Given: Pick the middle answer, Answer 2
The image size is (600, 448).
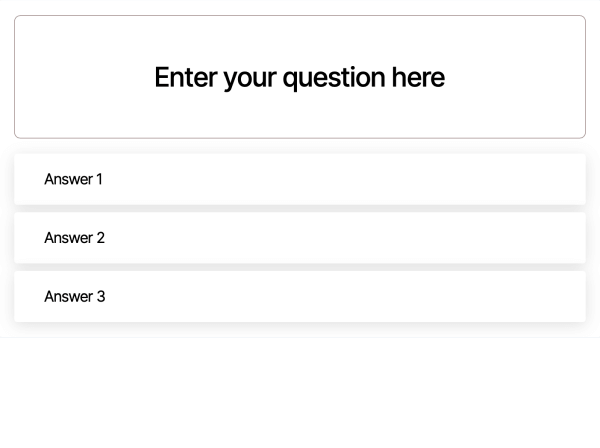Looking at the screenshot, I should click(x=299, y=238).
